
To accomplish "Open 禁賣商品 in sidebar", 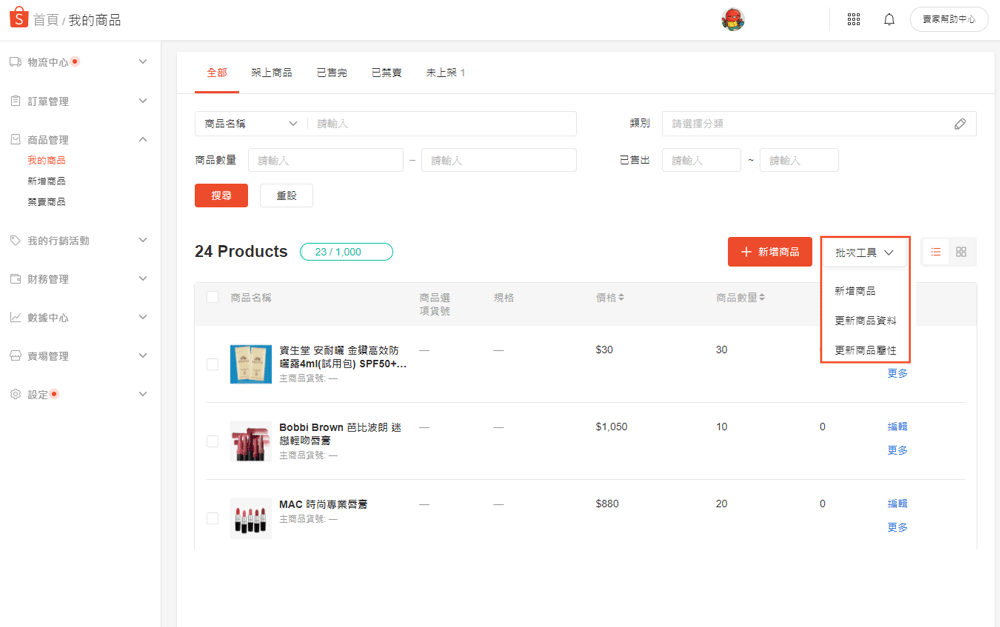I will (47, 202).
